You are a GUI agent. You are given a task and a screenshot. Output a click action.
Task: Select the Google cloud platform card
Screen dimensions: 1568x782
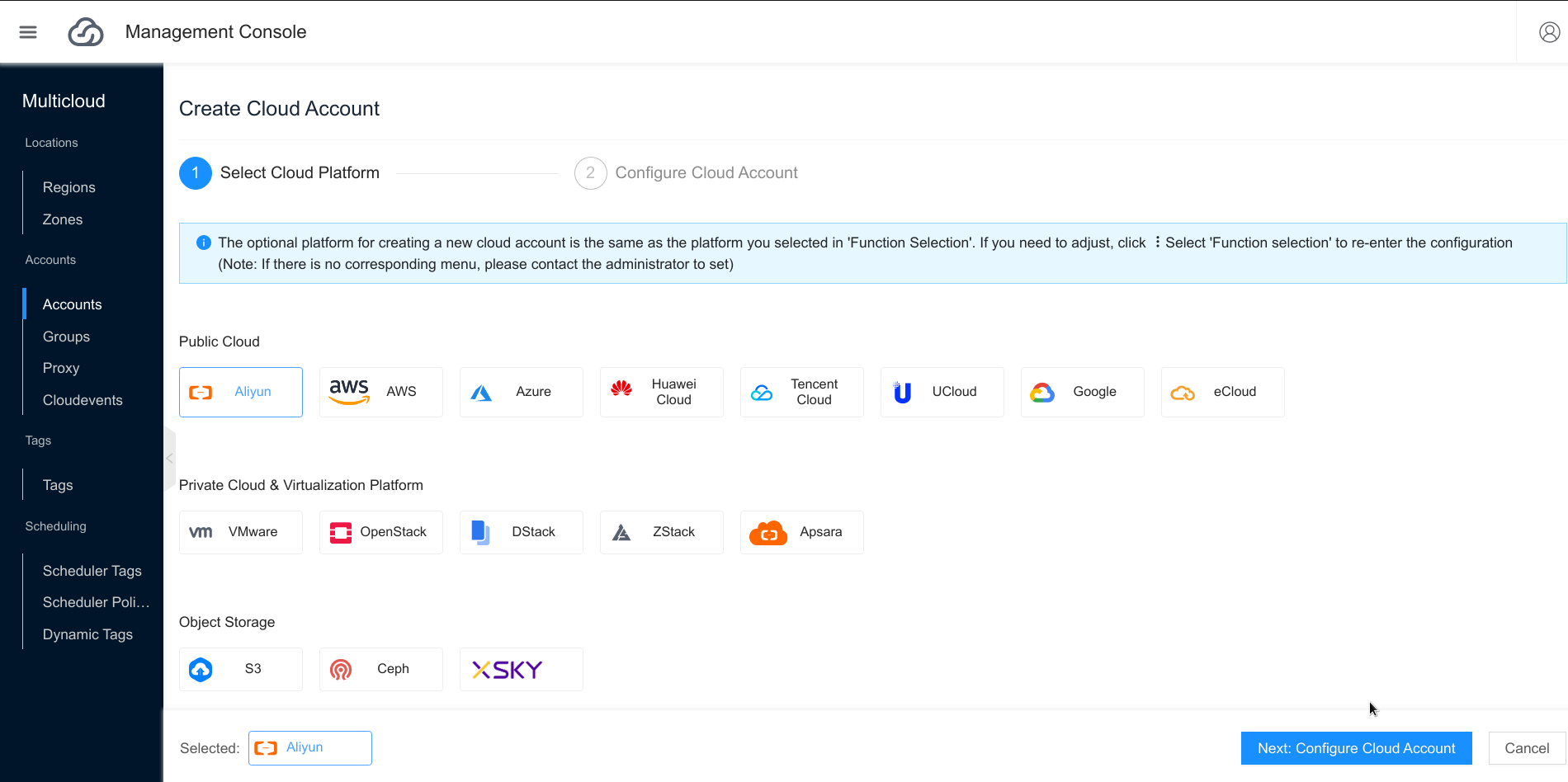[1083, 392]
